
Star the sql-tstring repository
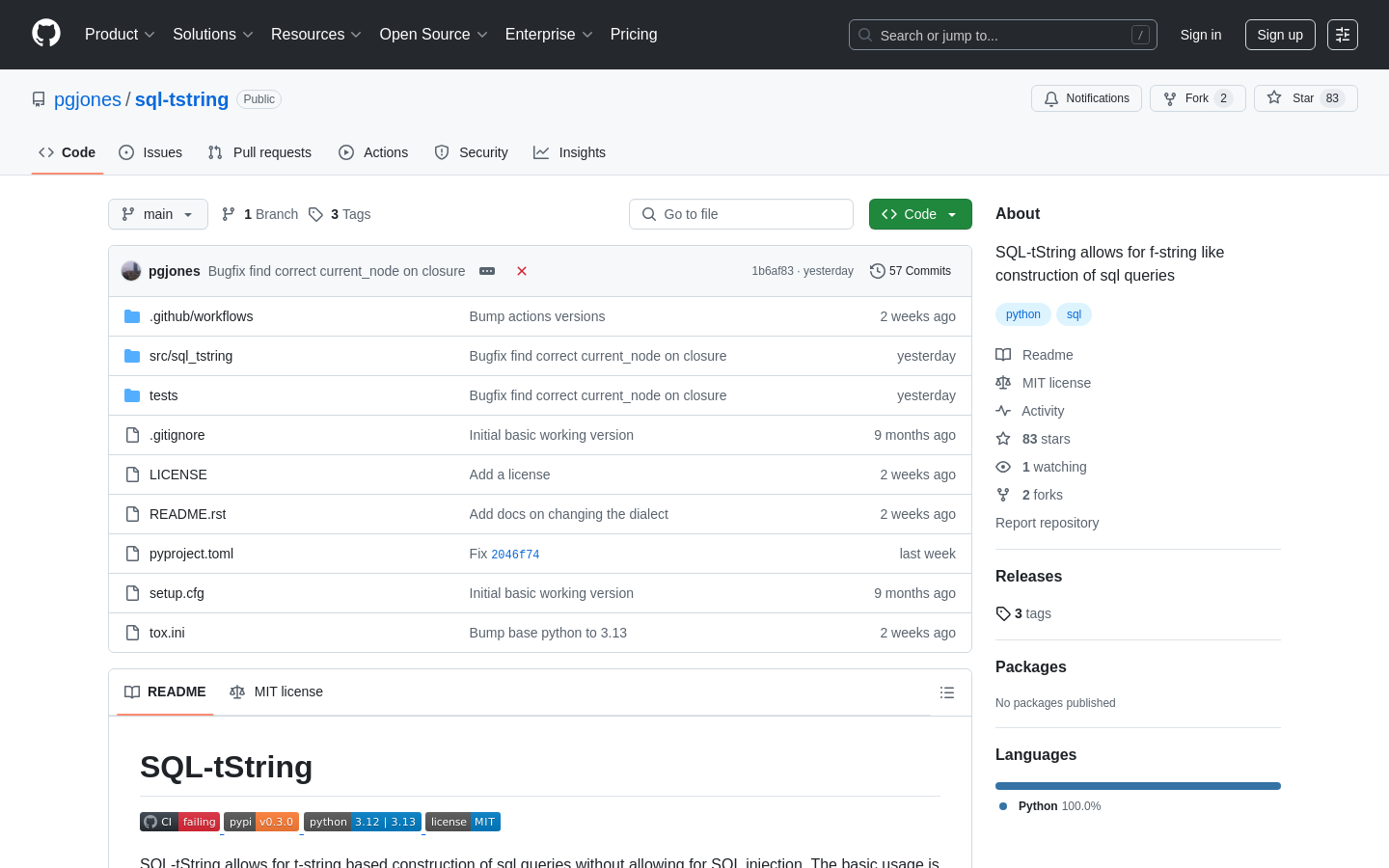1305,98
